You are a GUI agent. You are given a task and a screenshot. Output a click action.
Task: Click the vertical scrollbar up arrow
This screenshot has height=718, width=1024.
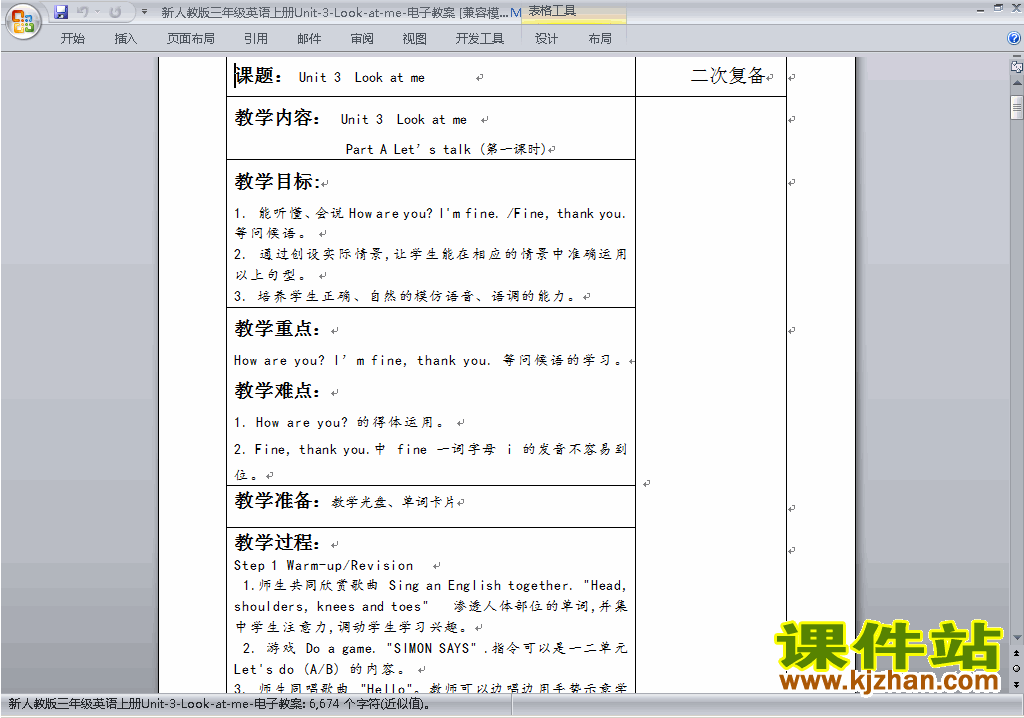(x=1017, y=84)
